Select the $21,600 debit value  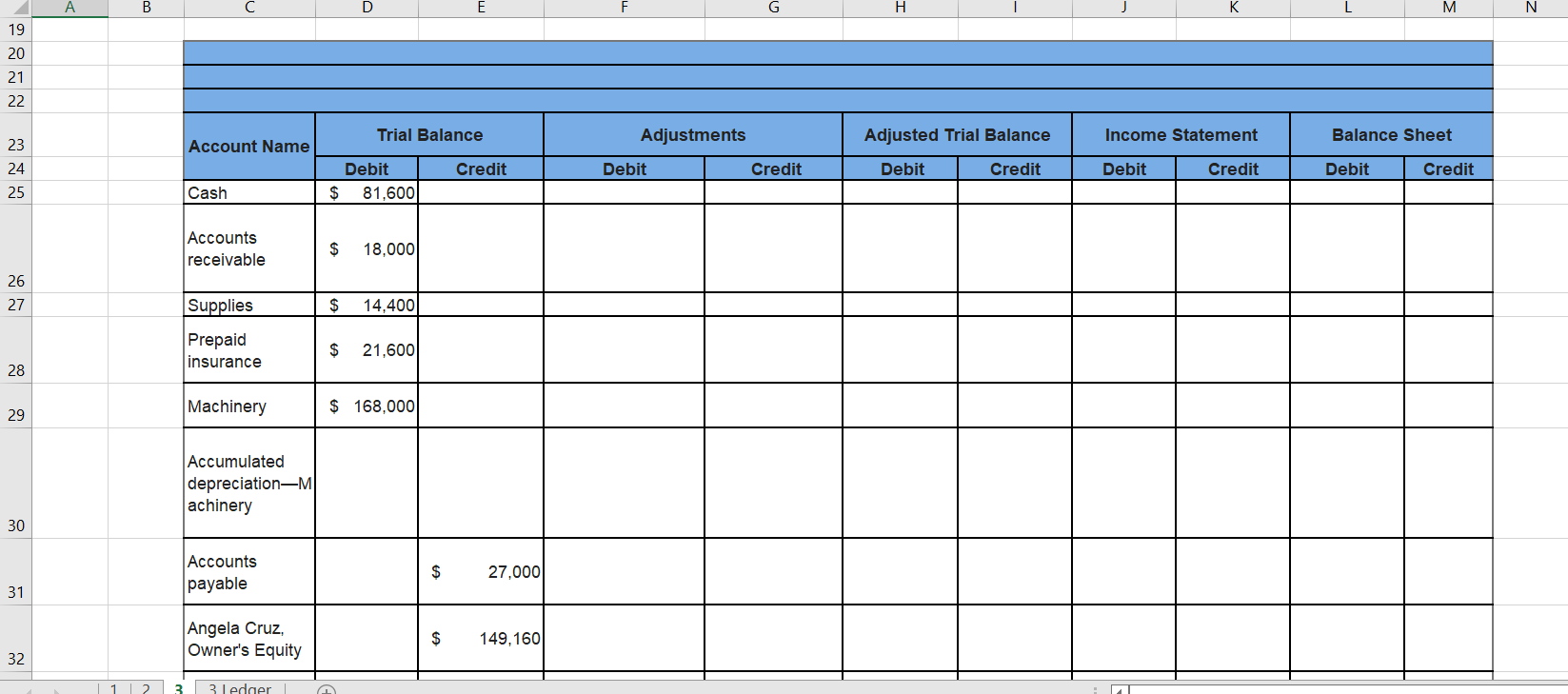tap(367, 349)
